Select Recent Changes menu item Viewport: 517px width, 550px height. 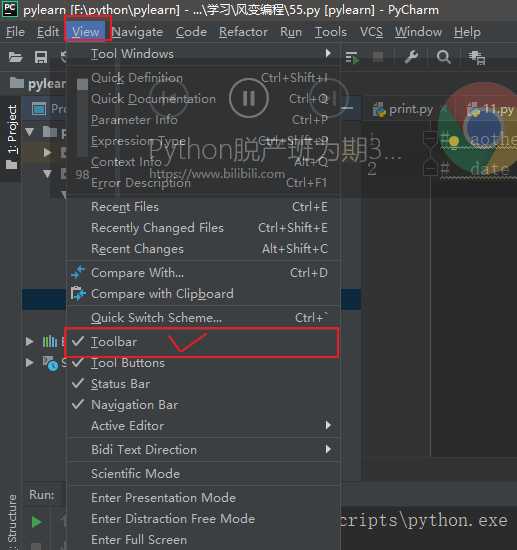pos(202,249)
